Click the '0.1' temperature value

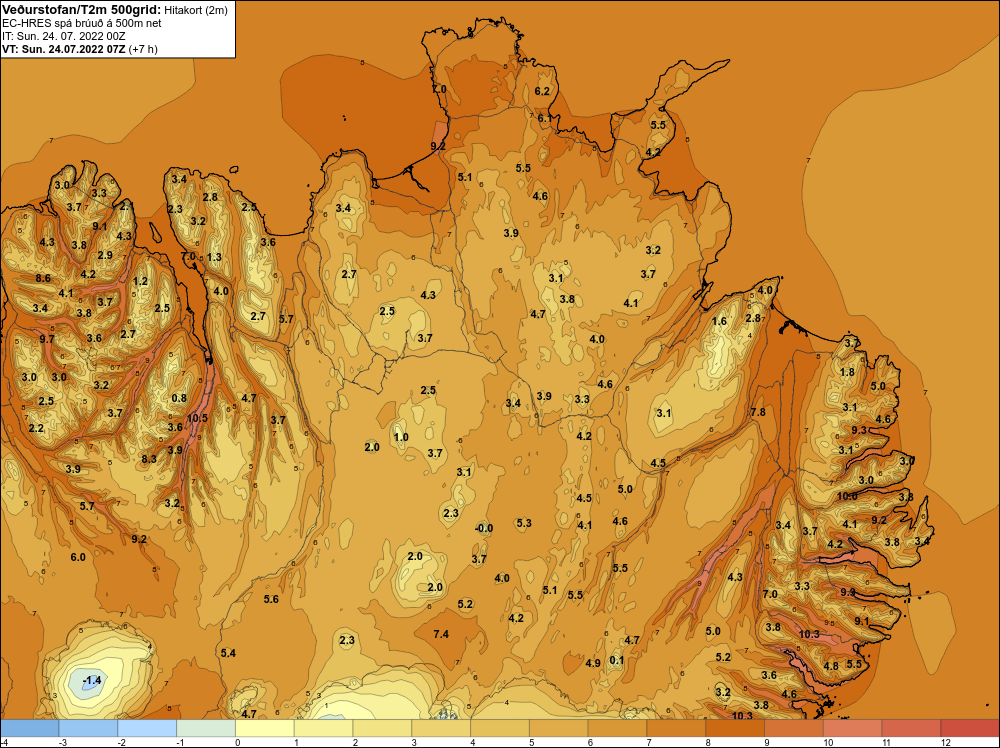616,660
